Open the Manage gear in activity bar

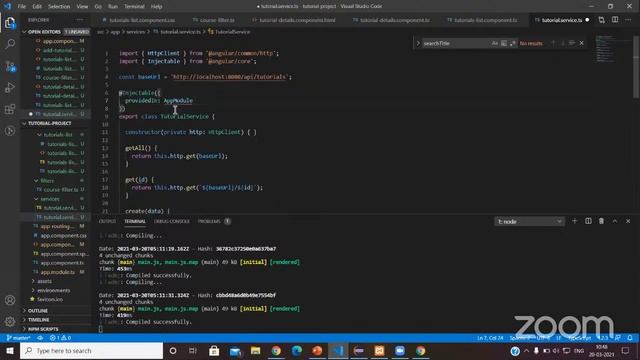tap(10, 322)
